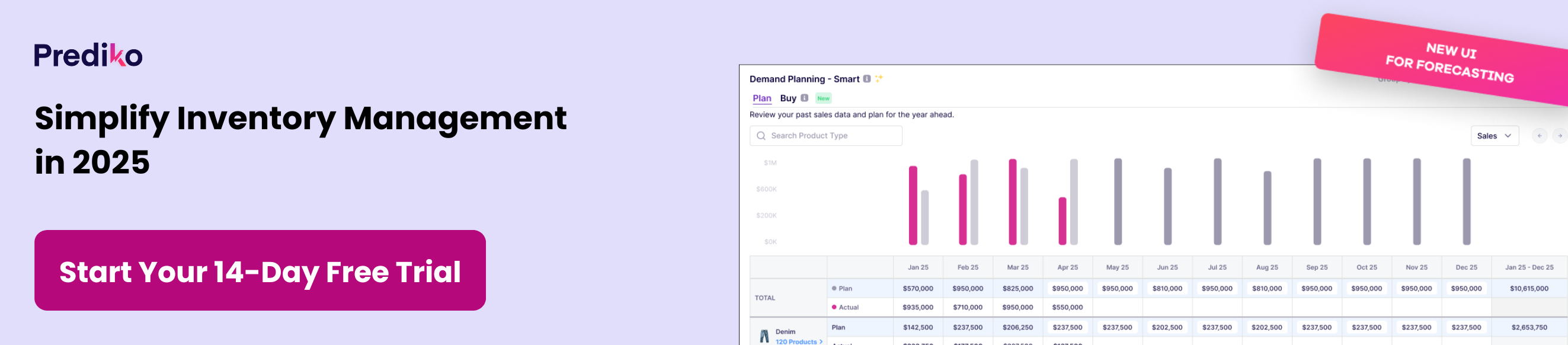
Task: Open the Sales dropdown
Action: [1495, 136]
